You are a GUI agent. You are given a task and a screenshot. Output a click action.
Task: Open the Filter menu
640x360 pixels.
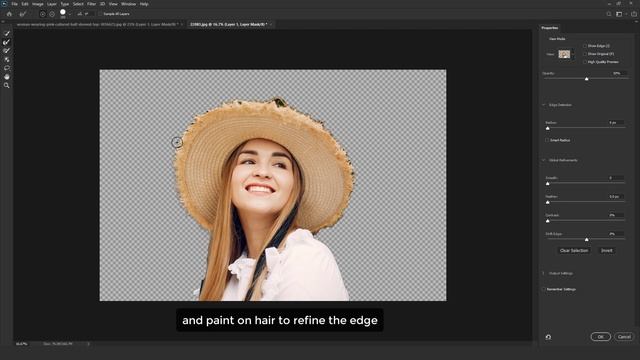tap(91, 4)
